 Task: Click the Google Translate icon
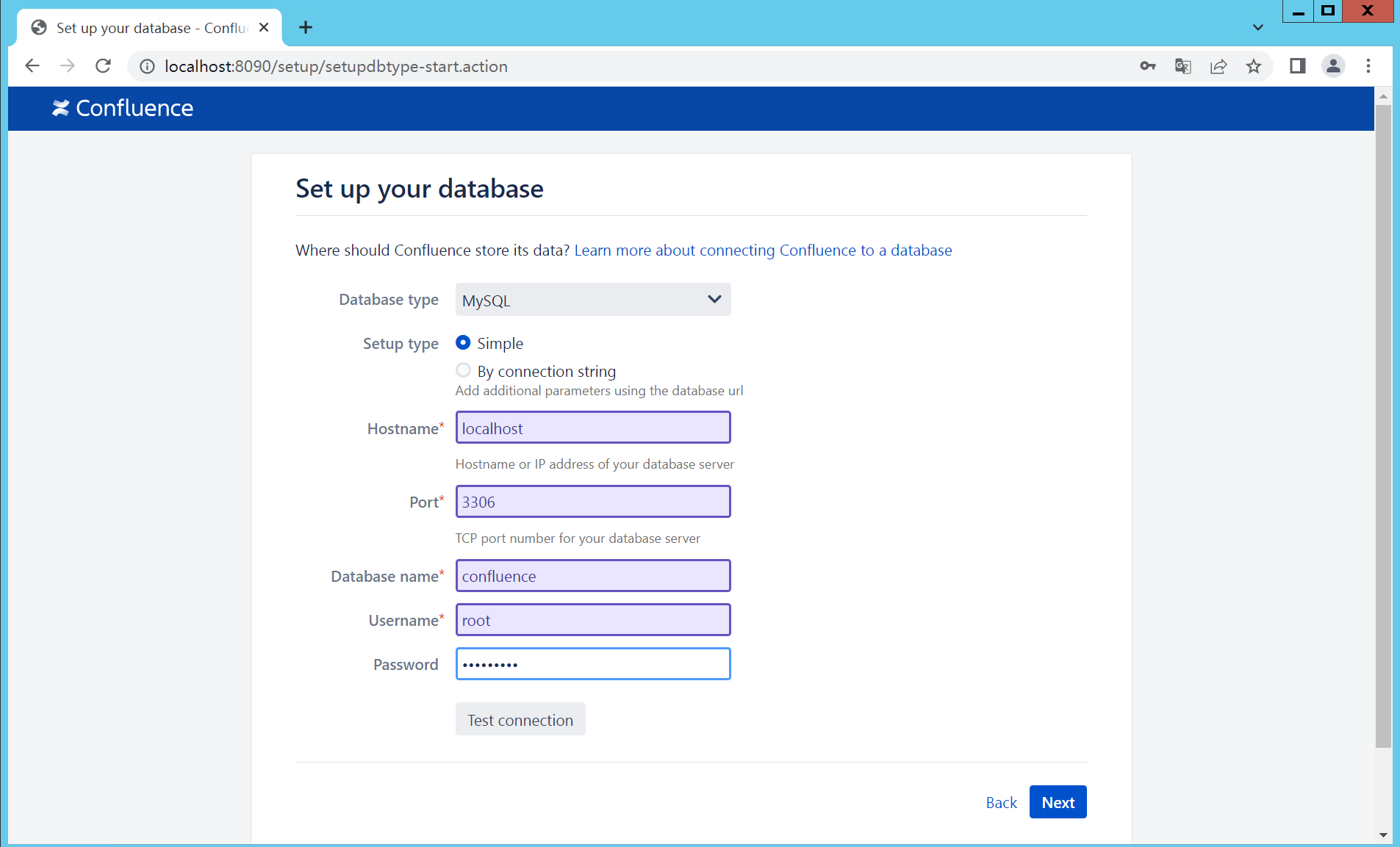pos(1183,66)
